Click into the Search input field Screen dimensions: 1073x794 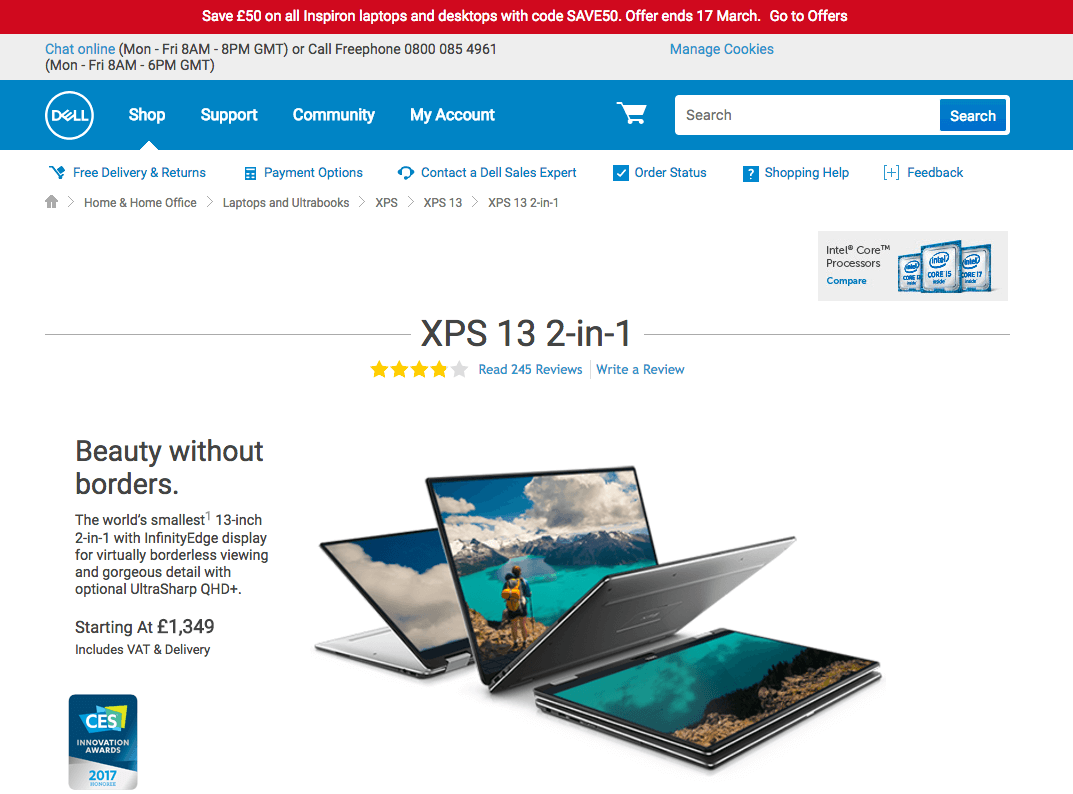tap(807, 115)
